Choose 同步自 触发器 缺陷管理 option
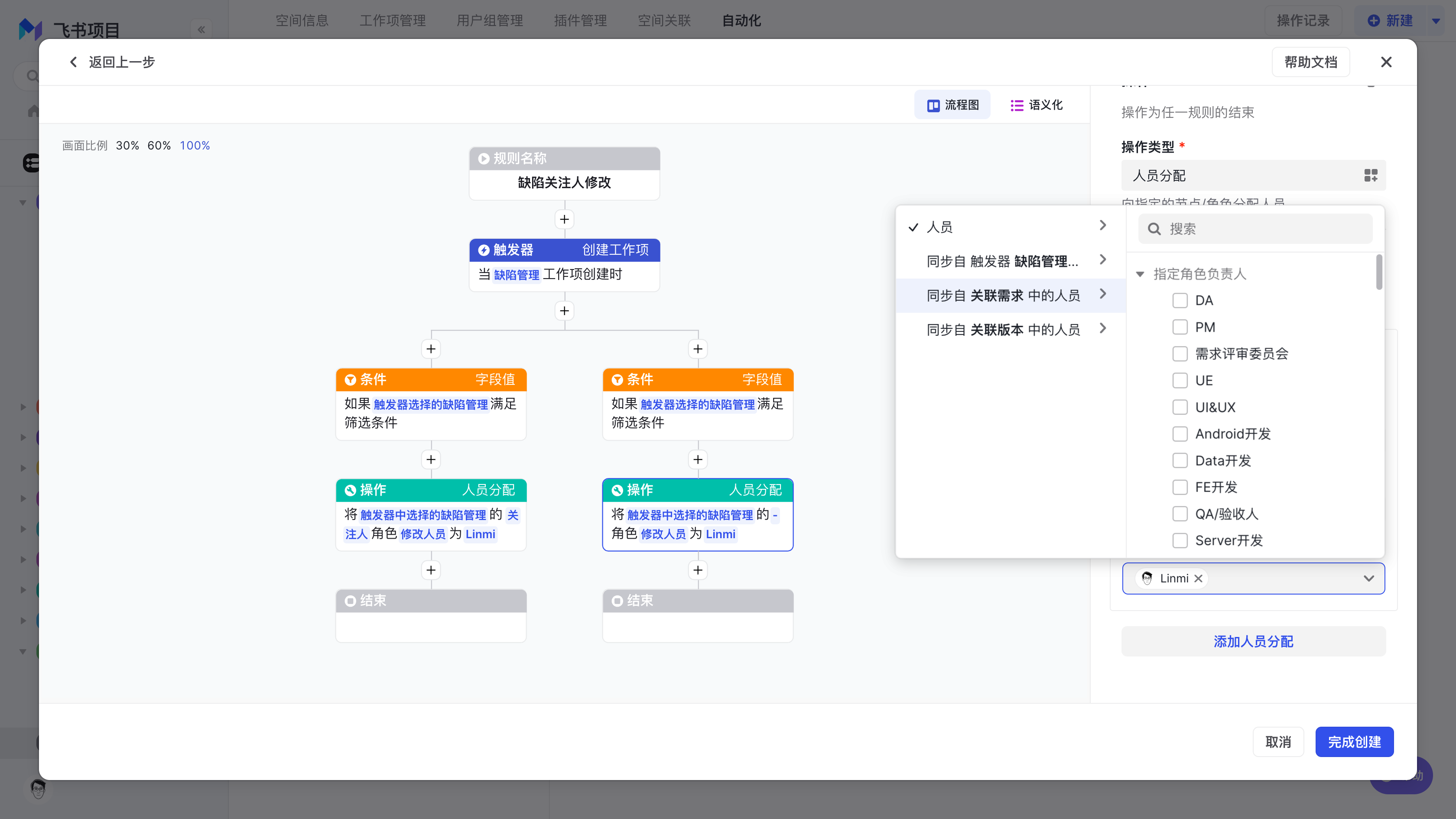Screen dimensions: 1456x819 pos(1011,261)
